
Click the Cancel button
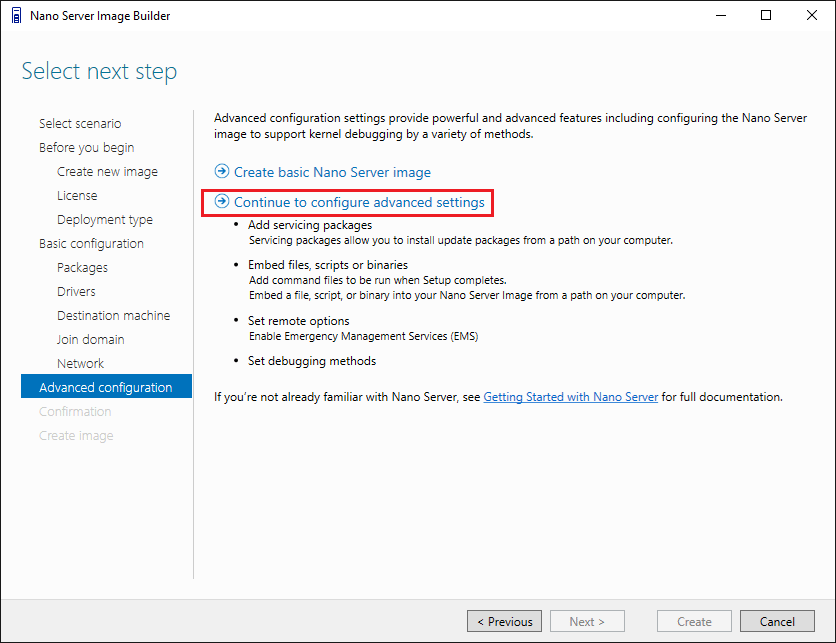(777, 621)
